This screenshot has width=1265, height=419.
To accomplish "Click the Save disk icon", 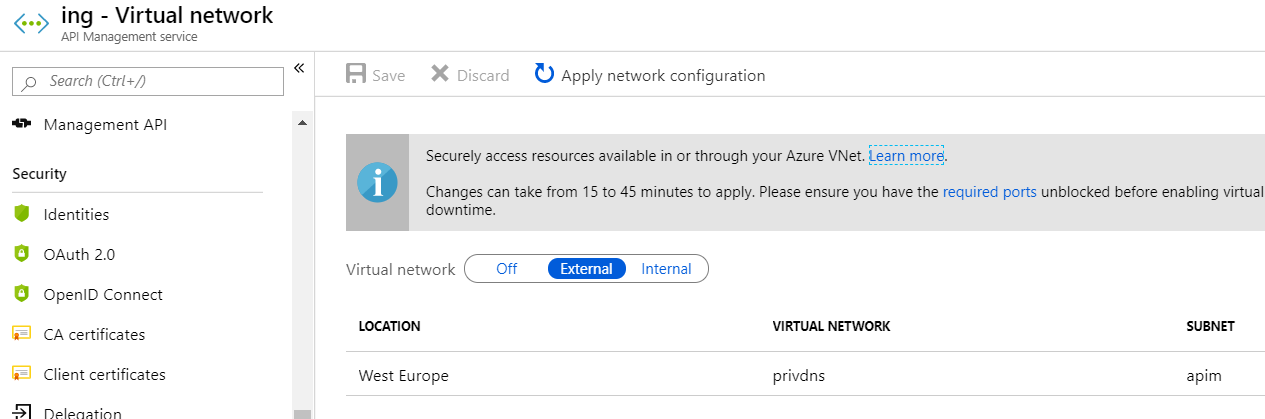I will click(356, 75).
